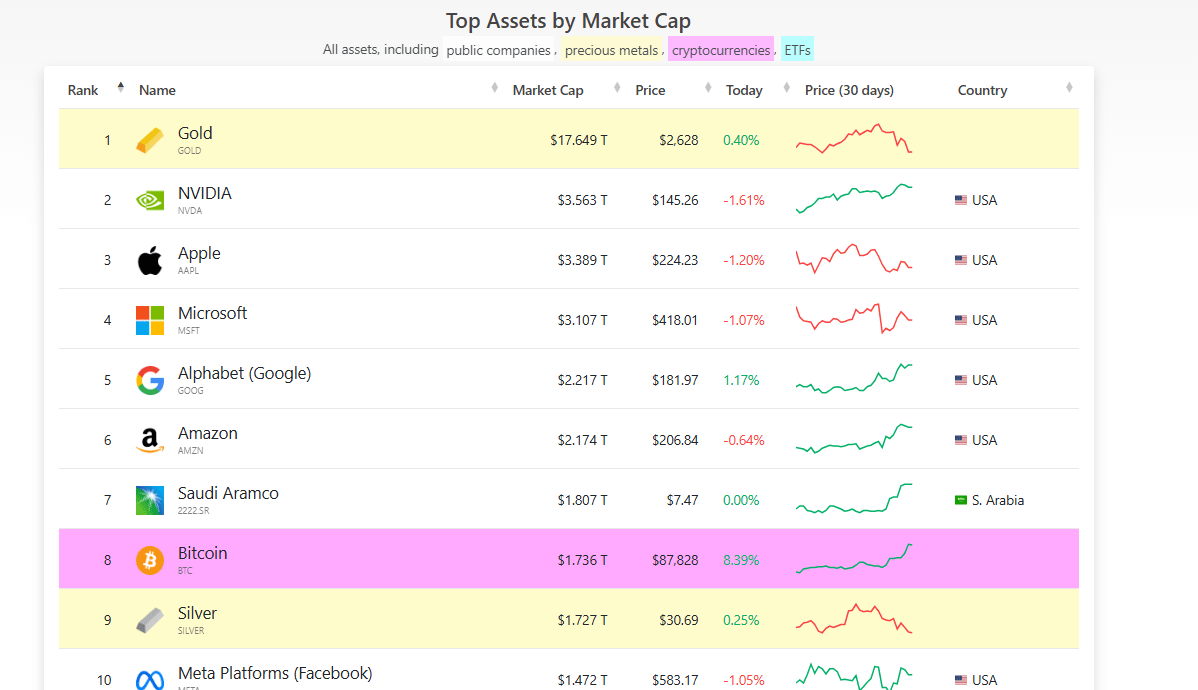
Task: Open the Alphabet (Google) company page
Action: tap(244, 373)
